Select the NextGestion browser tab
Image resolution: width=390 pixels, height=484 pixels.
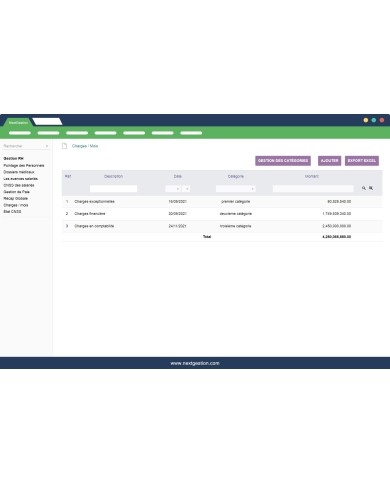(x=18, y=122)
